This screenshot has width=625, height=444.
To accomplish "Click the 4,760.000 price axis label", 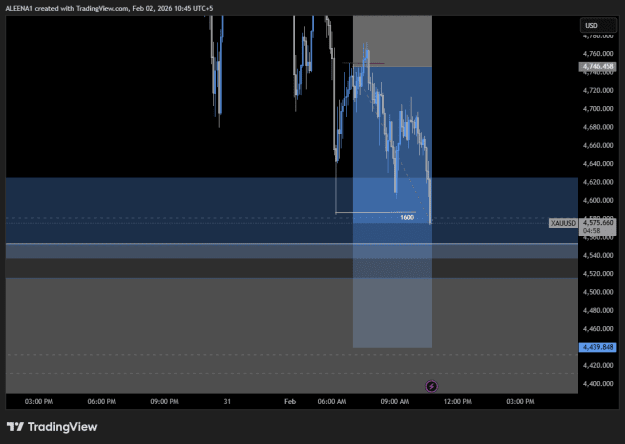I will (598, 53).
